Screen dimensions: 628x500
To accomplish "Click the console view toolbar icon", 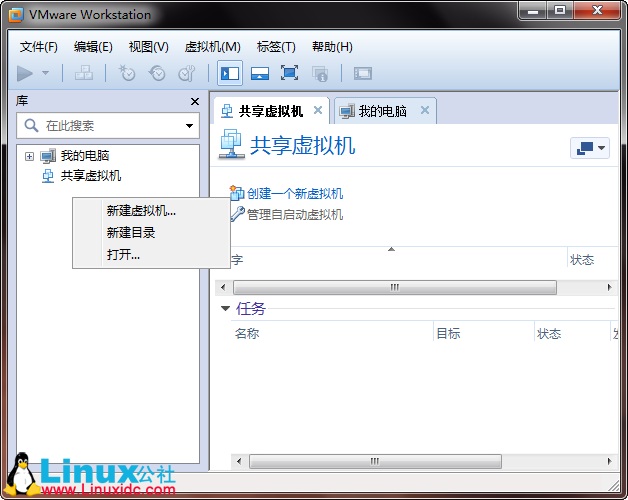I will click(363, 74).
